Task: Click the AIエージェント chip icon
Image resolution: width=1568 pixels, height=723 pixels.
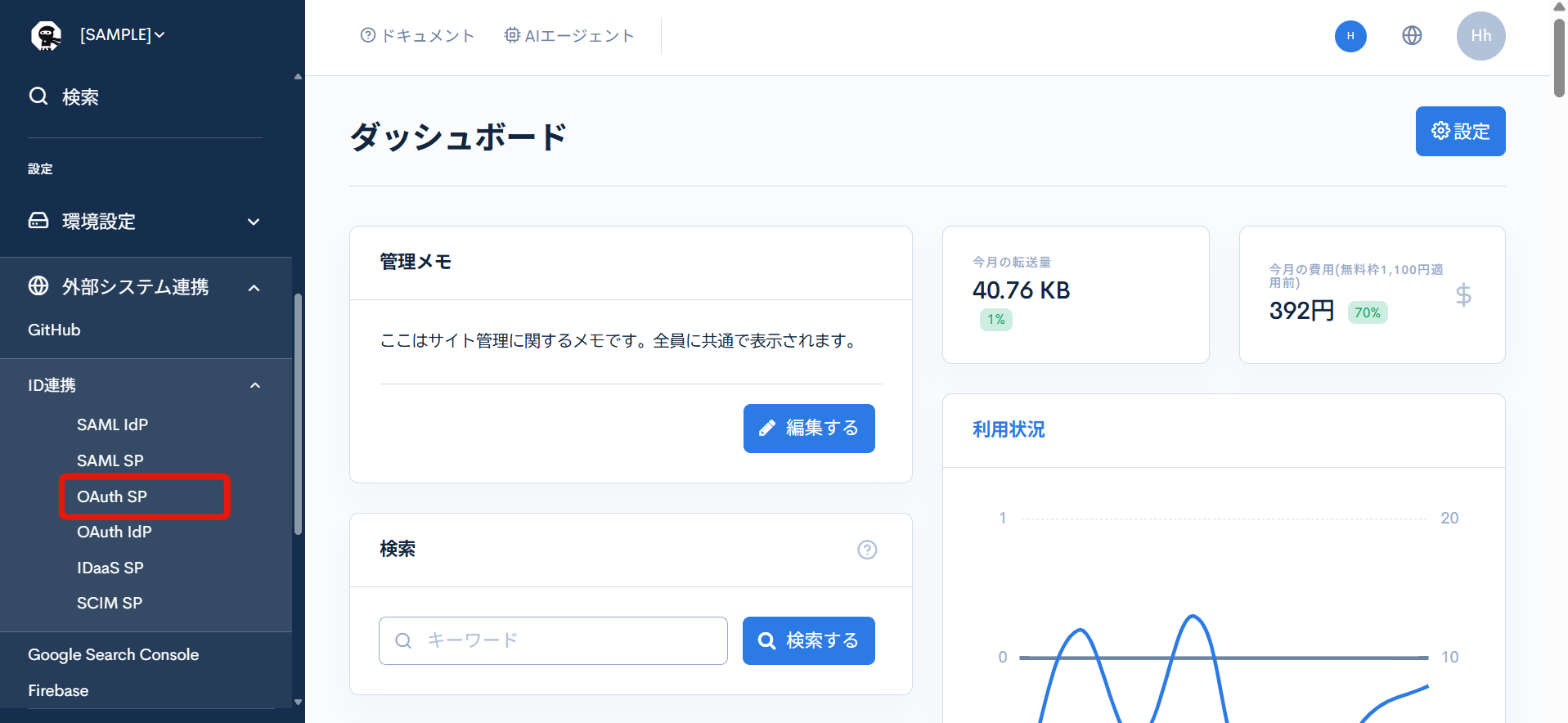Action: click(x=512, y=35)
